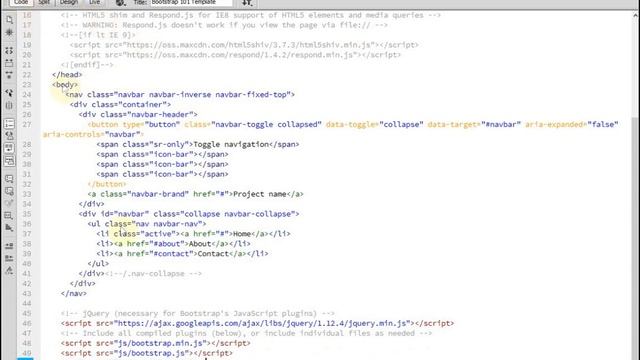
Task: Click the Balance Braces icon
Action: pyautogui.click(x=9, y=105)
